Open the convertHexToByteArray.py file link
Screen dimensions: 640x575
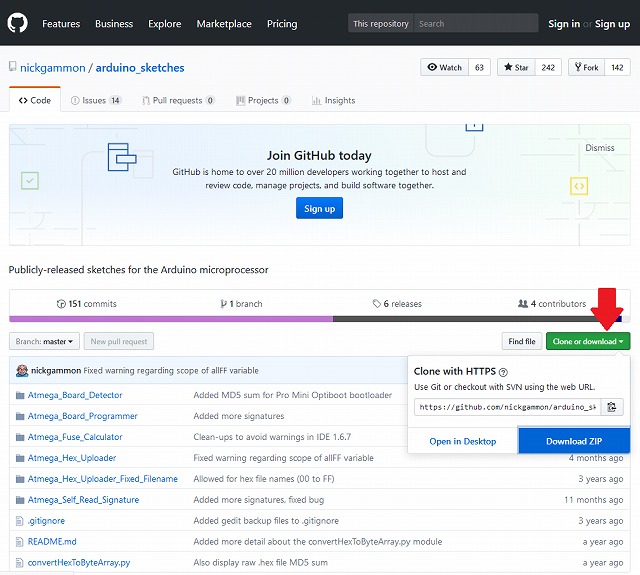[x=79, y=563]
